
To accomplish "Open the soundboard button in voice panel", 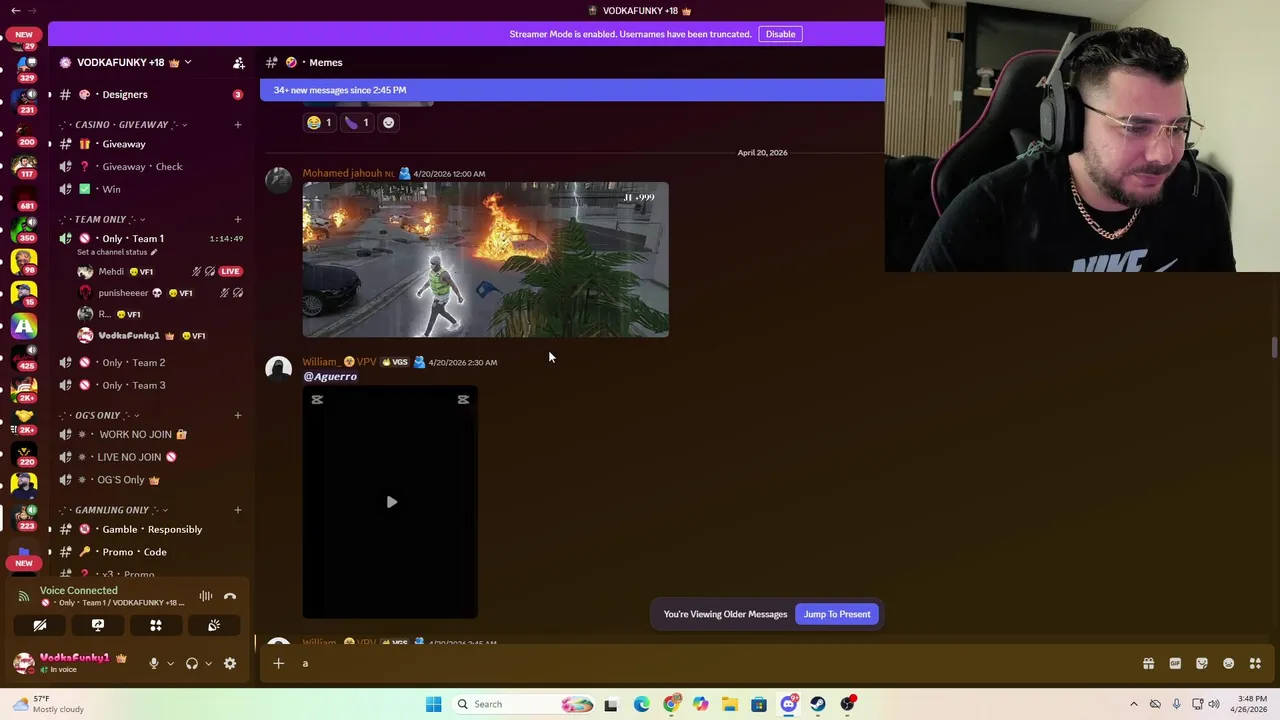I will [x=214, y=625].
